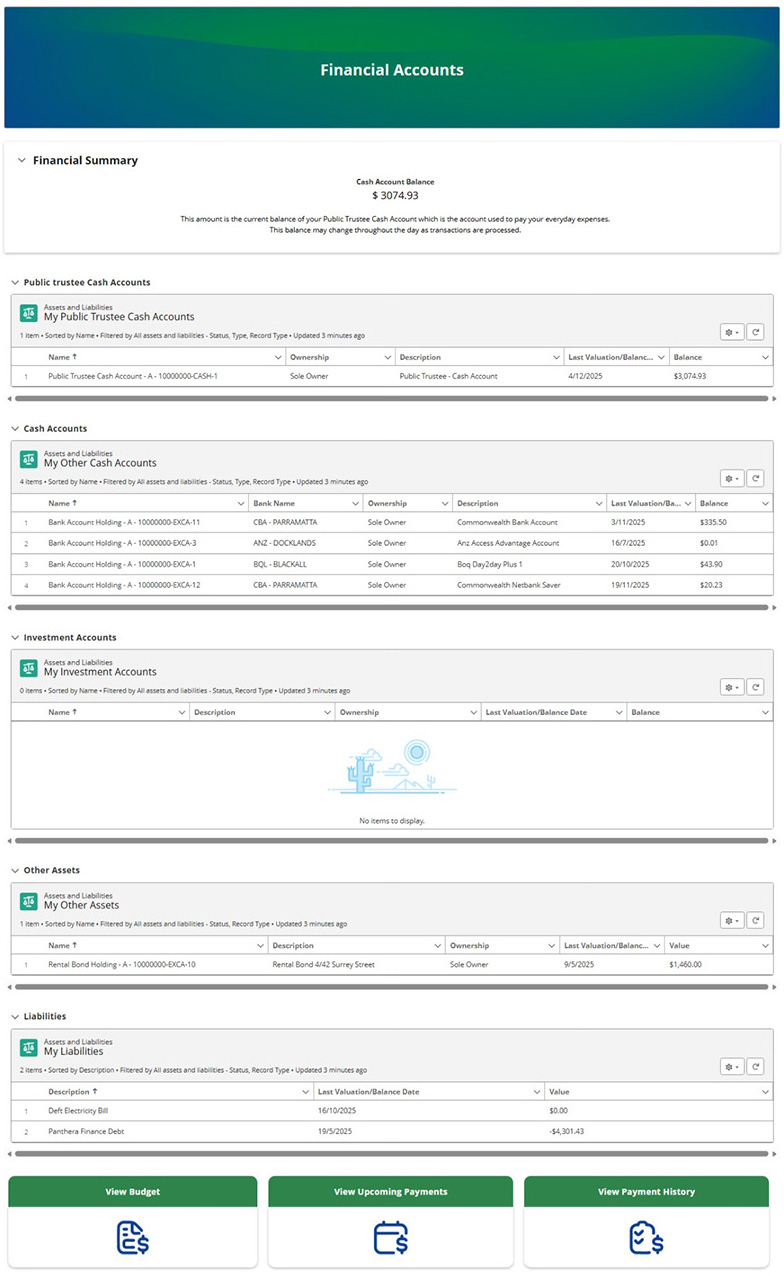The height and width of the screenshot is (1276, 784).
Task: Click the BQL - BLACKALL bank name cell
Action: [280, 564]
